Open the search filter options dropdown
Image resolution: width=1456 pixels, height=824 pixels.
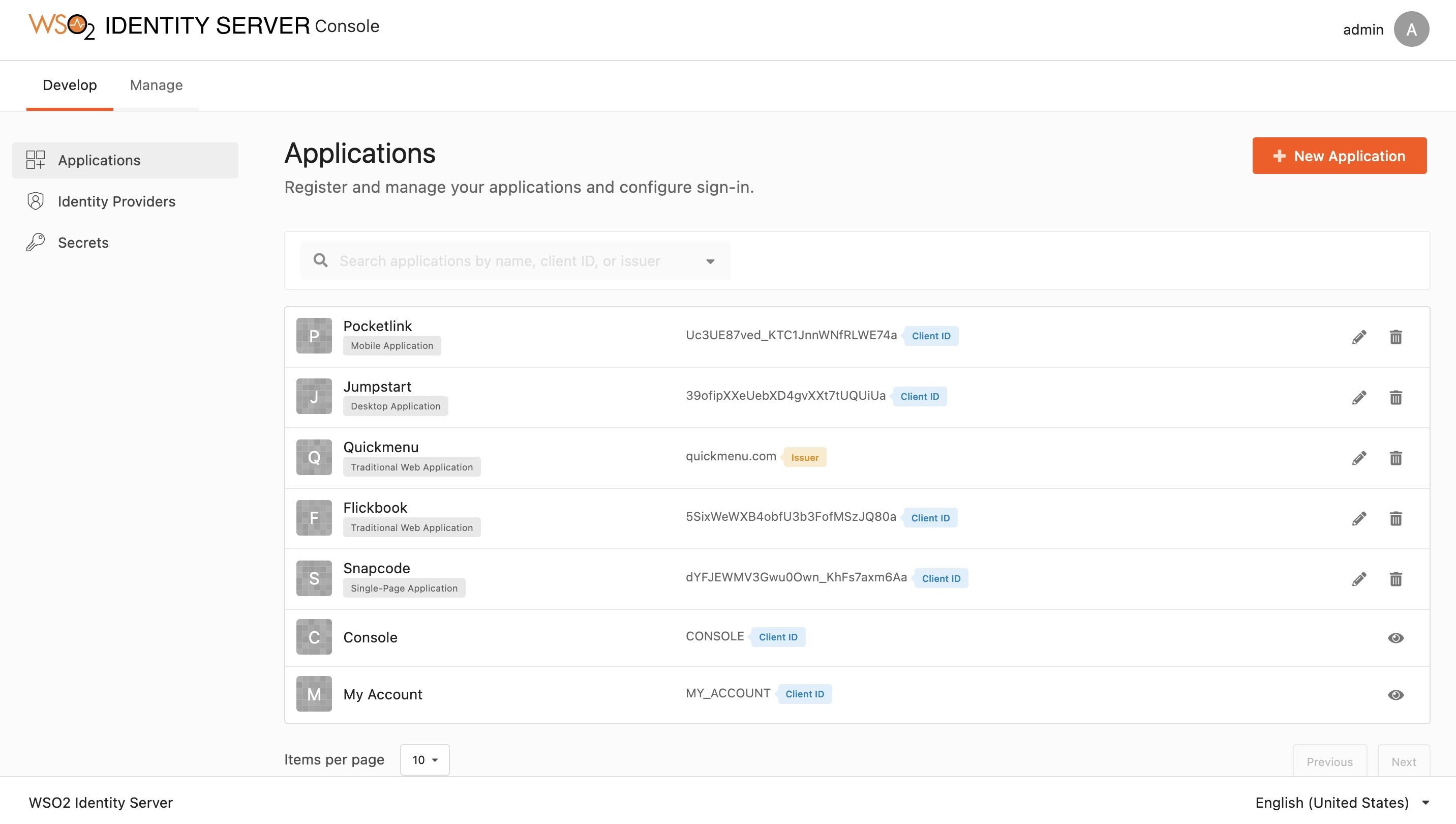(x=710, y=261)
